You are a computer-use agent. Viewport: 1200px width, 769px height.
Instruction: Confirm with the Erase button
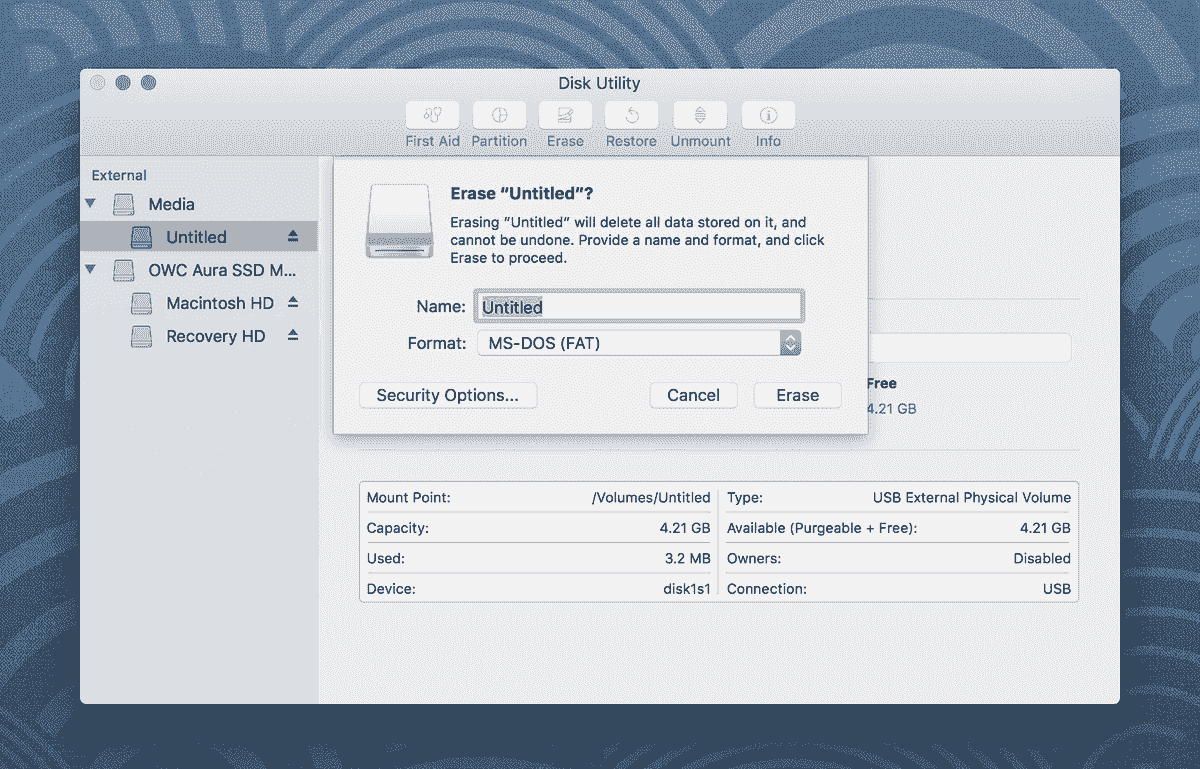pos(797,395)
